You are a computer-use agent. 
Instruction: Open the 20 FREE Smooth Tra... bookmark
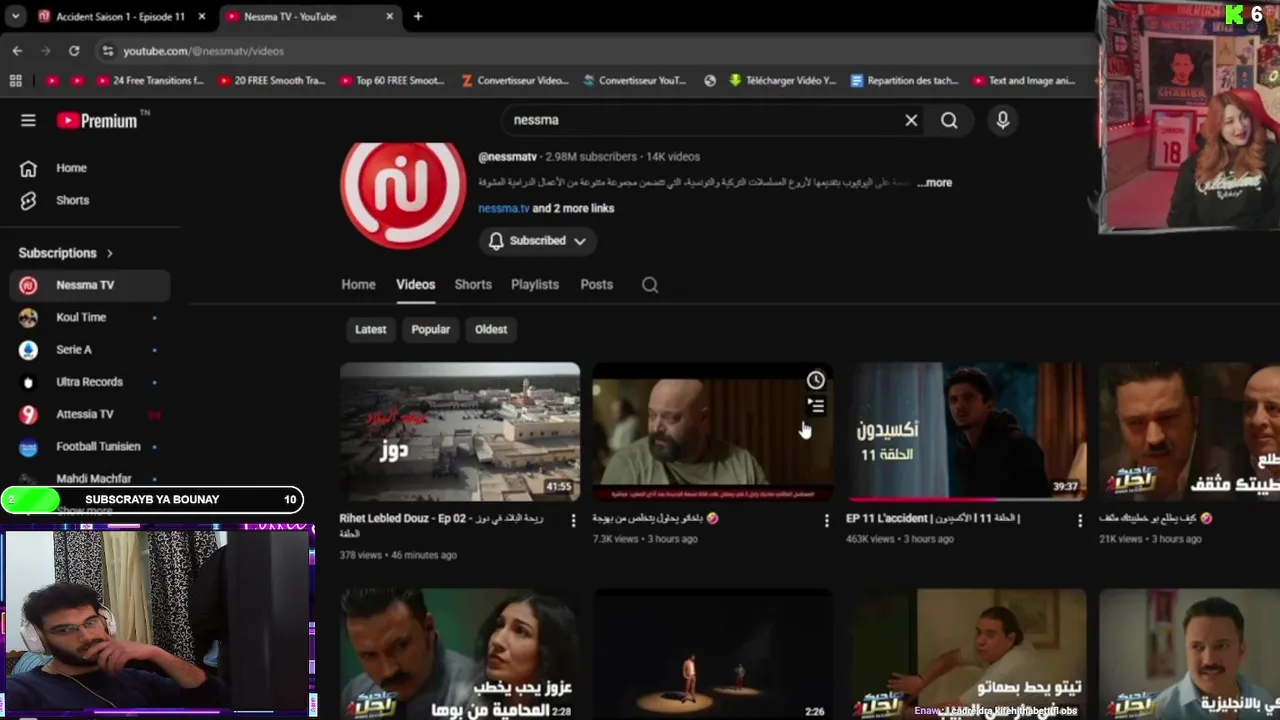(272, 80)
